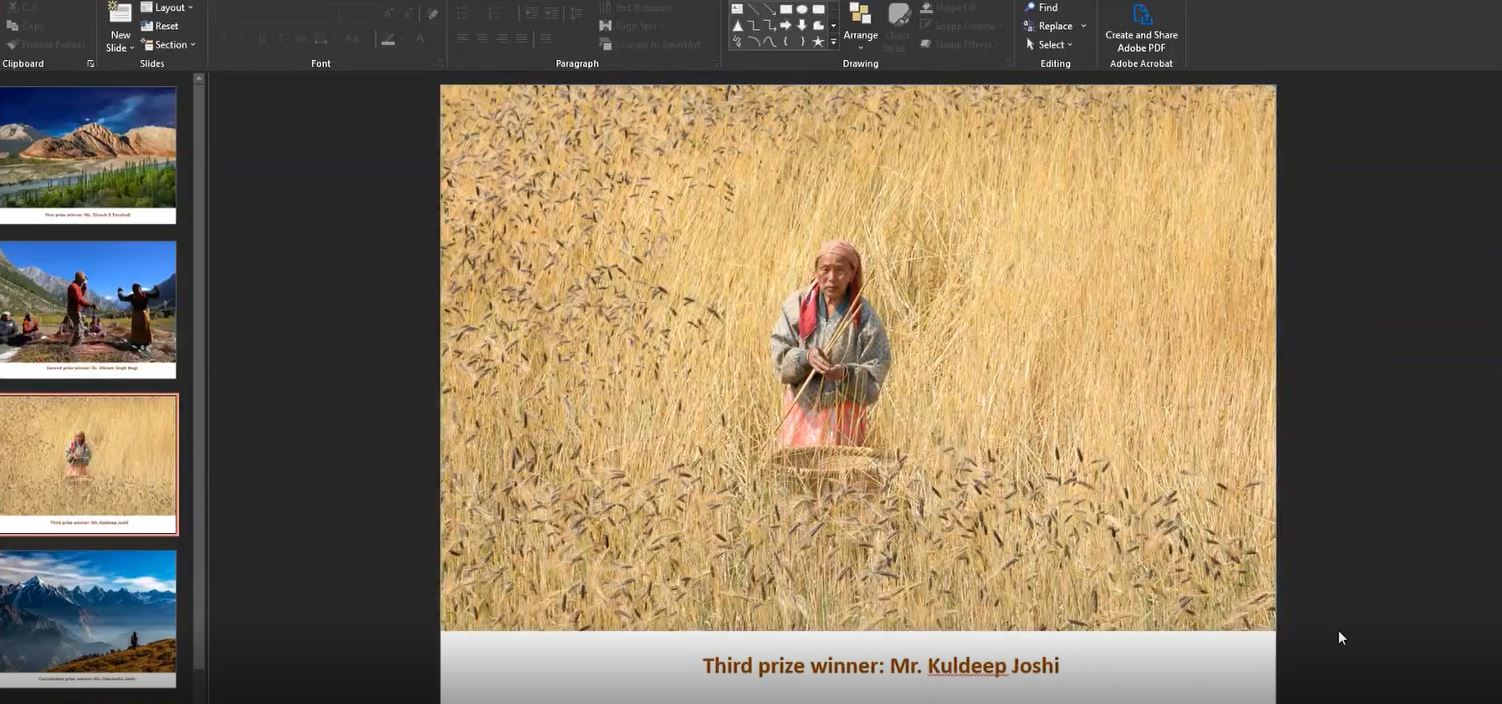The width and height of the screenshot is (1502, 704).
Task: Expand the Section dropdown
Action: click(168, 45)
